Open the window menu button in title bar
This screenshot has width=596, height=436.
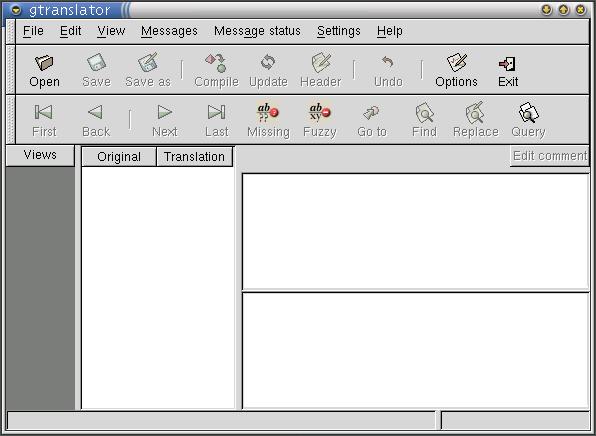pyautogui.click(x=16, y=10)
